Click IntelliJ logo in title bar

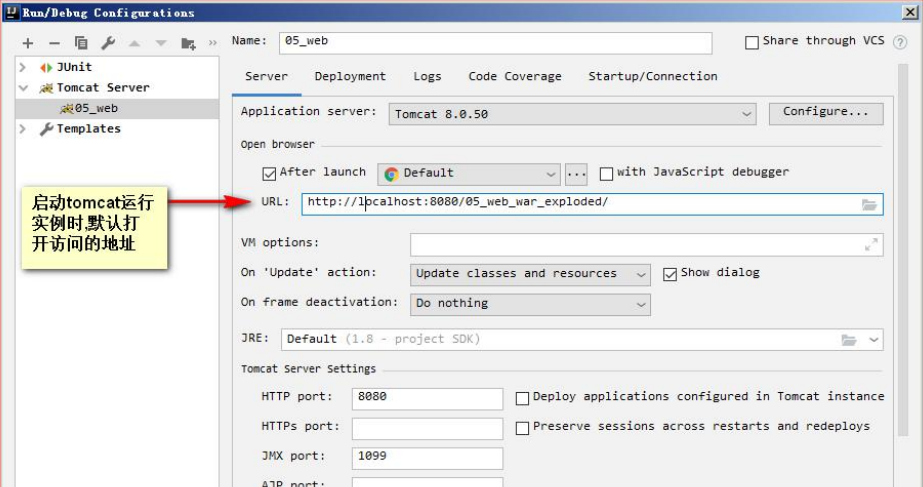pyautogui.click(x=12, y=12)
